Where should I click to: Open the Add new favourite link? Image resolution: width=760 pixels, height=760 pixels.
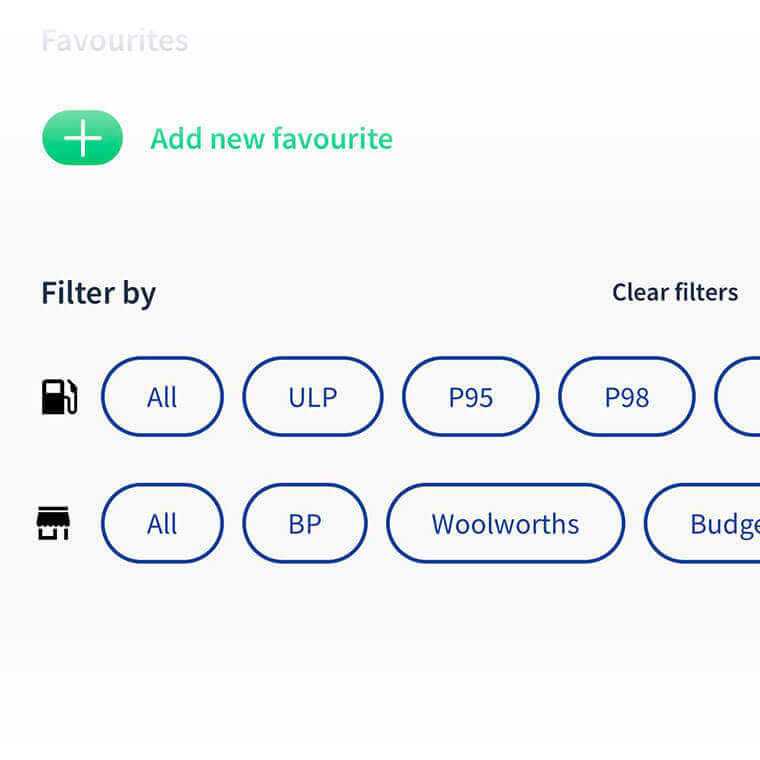(x=271, y=138)
